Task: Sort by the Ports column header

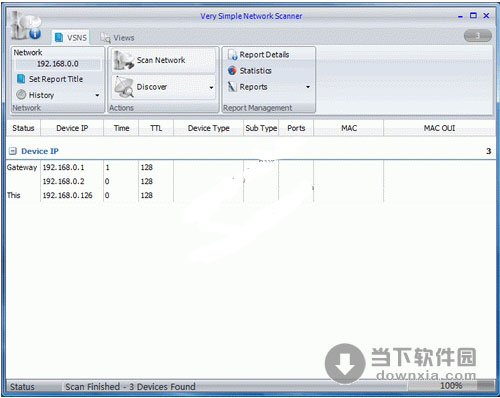Action: 296,128
